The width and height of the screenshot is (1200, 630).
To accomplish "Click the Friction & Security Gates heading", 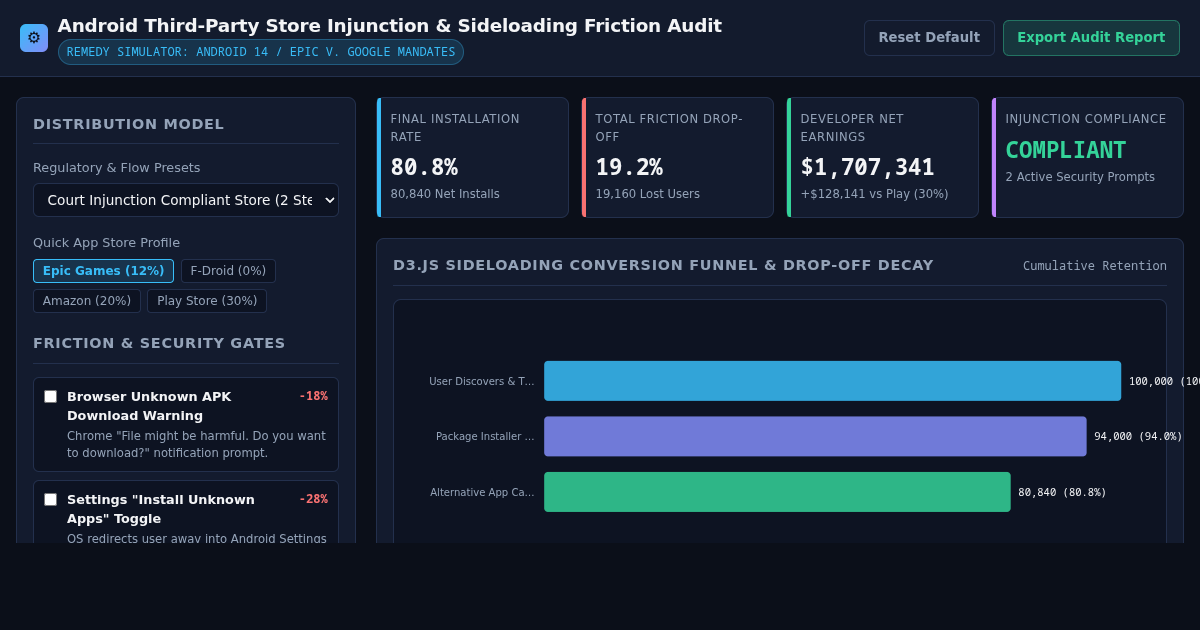I will [159, 343].
